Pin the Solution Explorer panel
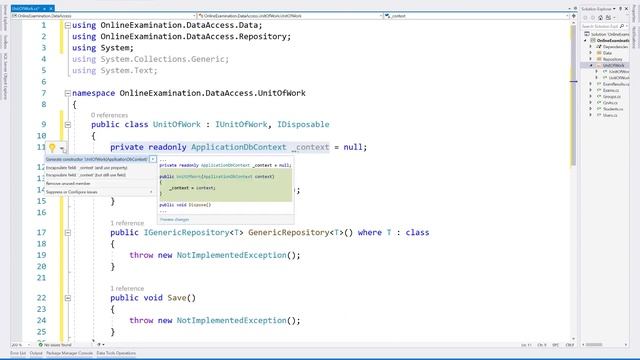 (620, 9)
